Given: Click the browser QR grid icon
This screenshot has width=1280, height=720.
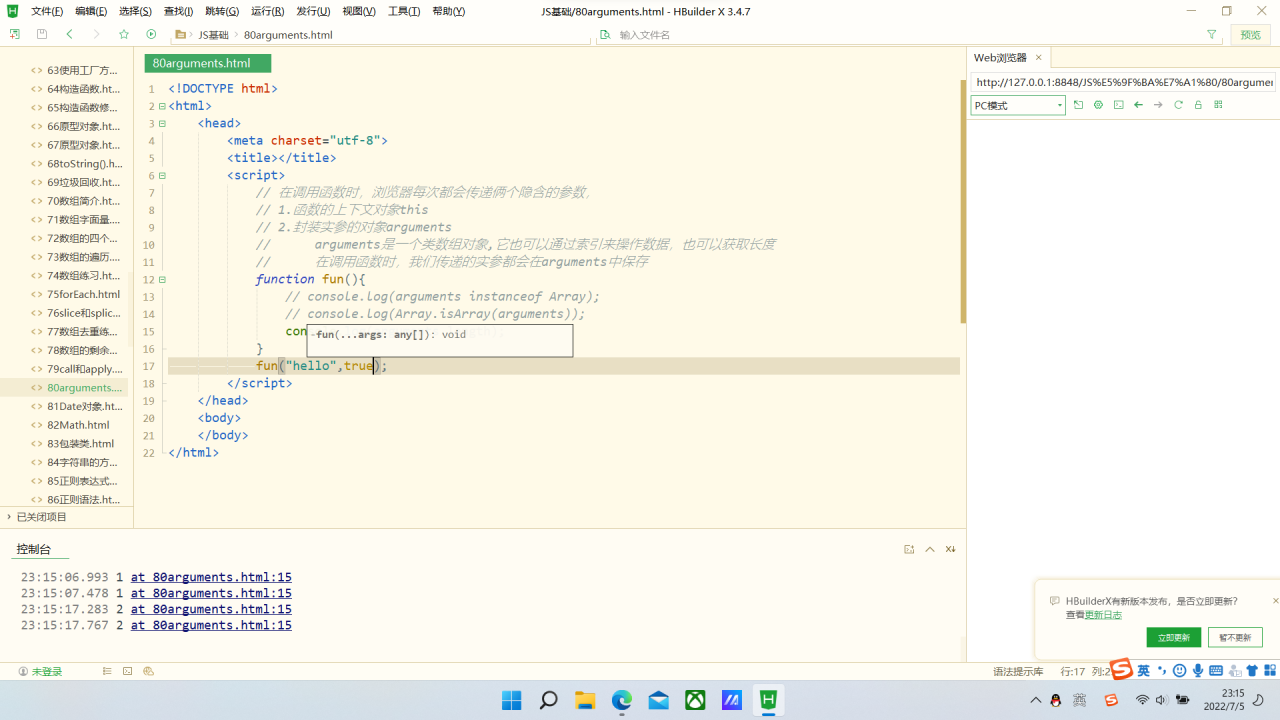Looking at the screenshot, I should (x=1218, y=105).
